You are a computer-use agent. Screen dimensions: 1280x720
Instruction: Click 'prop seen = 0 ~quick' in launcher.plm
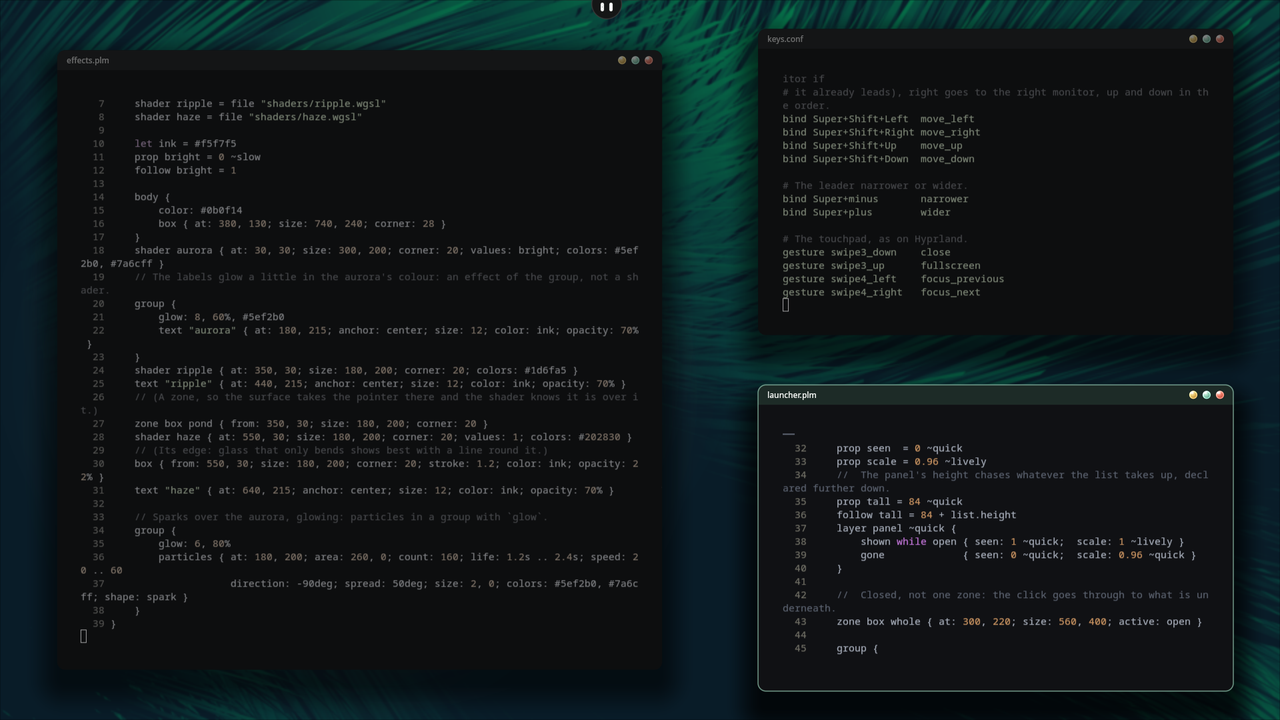[900, 448]
